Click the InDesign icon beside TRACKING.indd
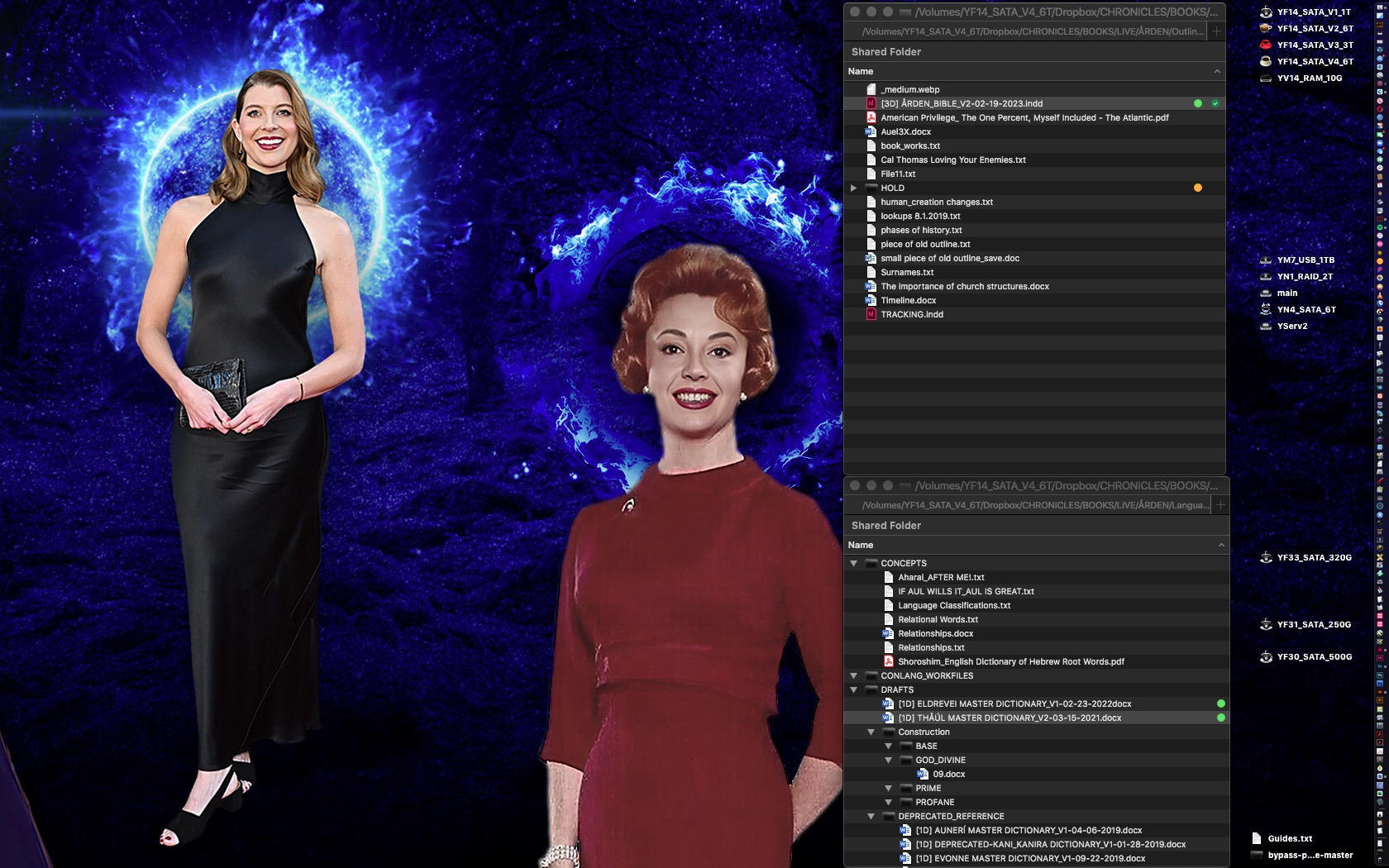 (871, 314)
